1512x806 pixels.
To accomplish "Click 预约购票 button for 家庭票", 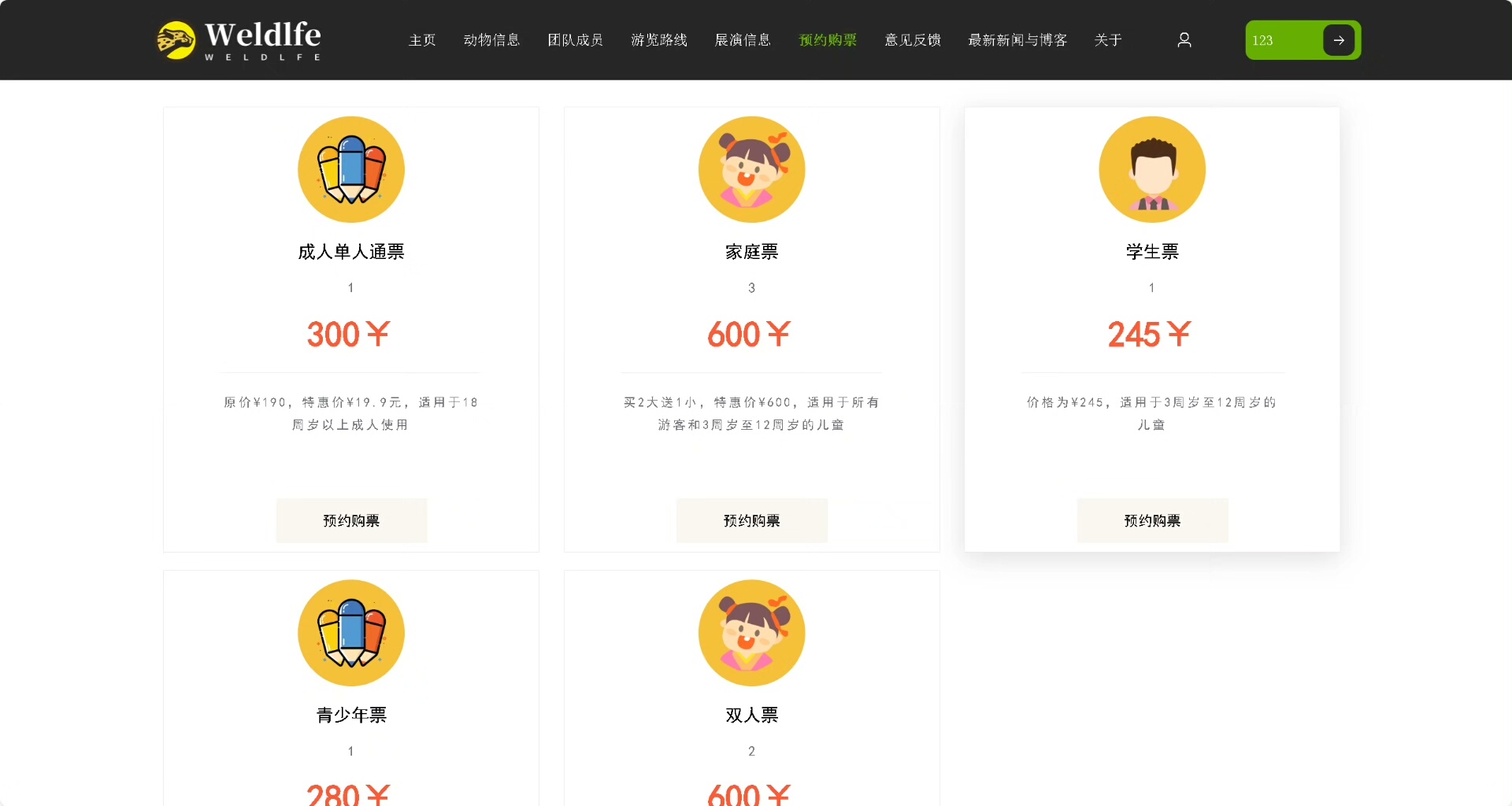I will 752,520.
